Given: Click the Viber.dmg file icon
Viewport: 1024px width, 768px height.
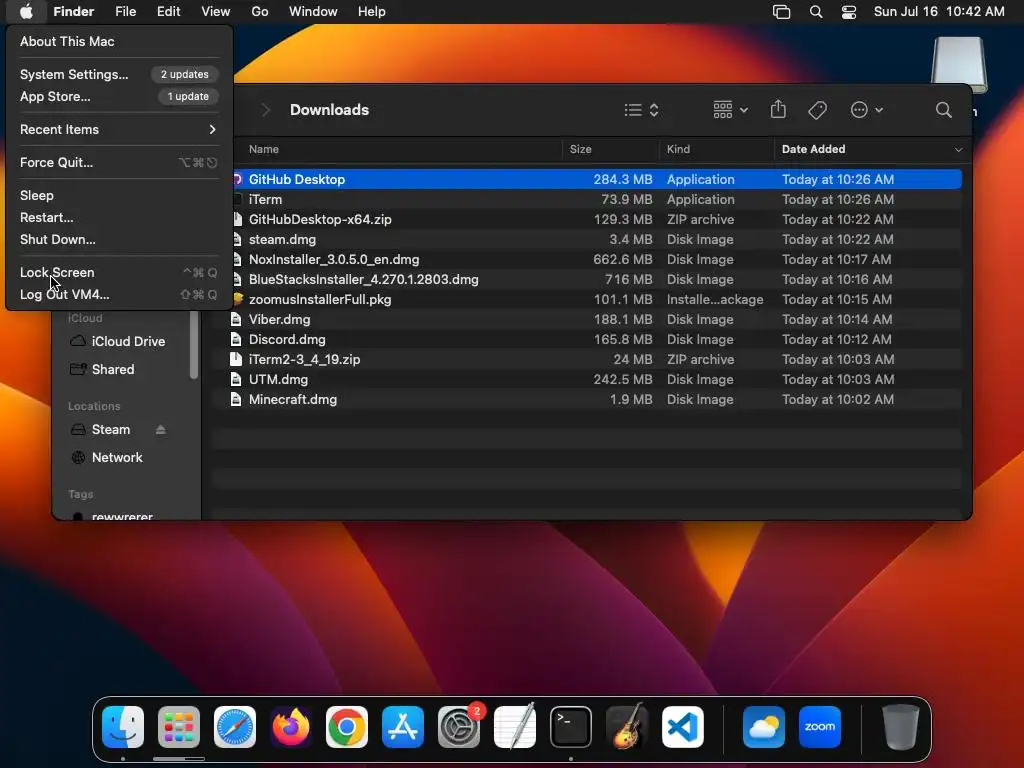Looking at the screenshot, I should pos(236,319).
